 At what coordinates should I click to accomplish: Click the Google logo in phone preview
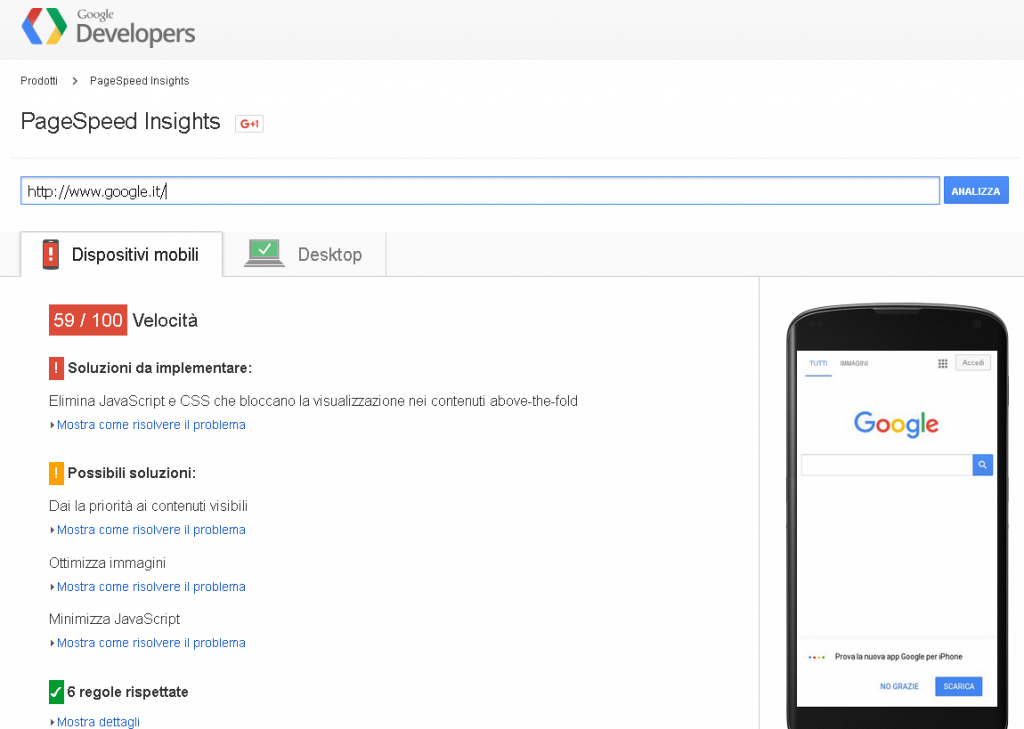(896, 424)
